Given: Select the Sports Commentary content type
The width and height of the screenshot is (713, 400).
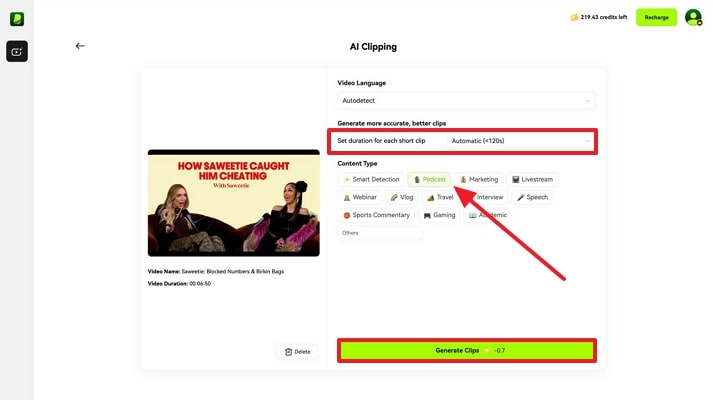Looking at the screenshot, I should pyautogui.click(x=376, y=215).
